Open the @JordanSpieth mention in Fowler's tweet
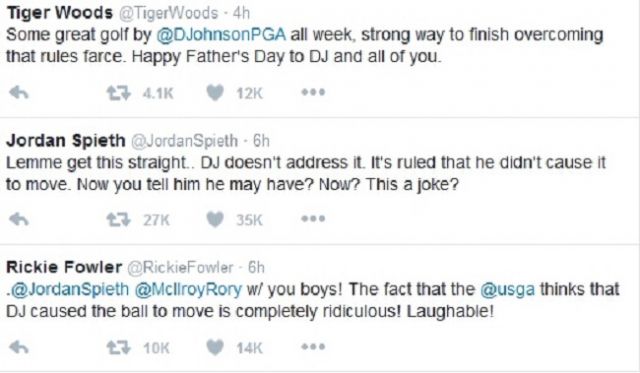 pos(69,289)
